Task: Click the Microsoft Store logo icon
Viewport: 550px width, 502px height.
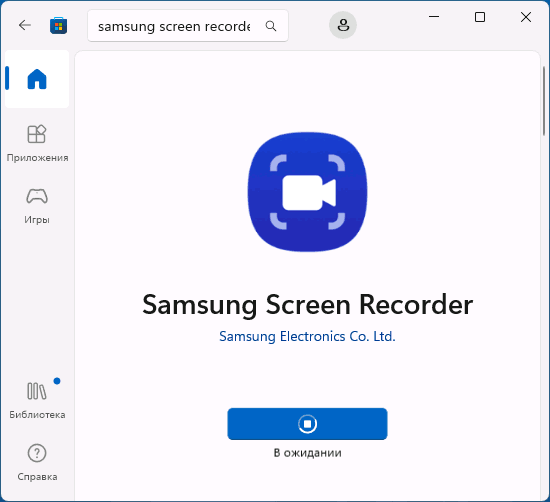Action: tap(59, 25)
